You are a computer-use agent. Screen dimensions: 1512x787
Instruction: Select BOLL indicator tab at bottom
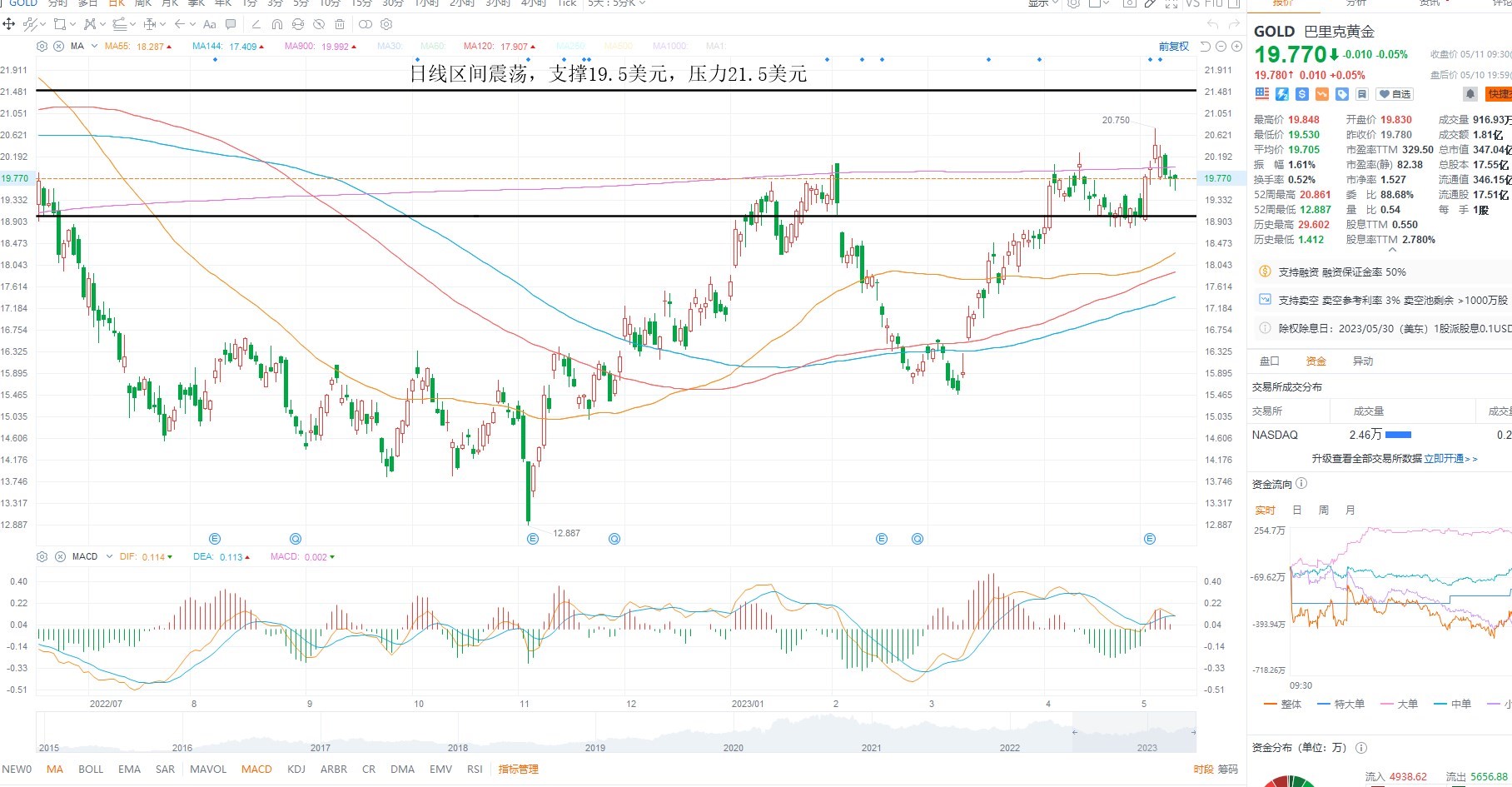coord(91,769)
